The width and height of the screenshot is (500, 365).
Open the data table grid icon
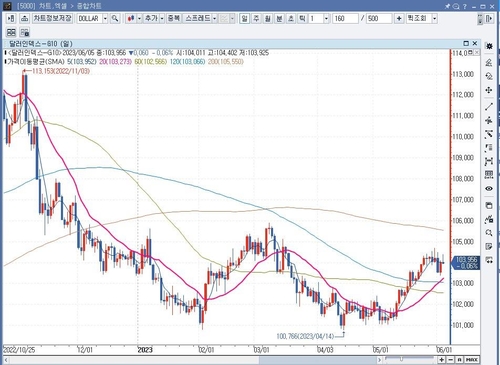tap(489, 175)
